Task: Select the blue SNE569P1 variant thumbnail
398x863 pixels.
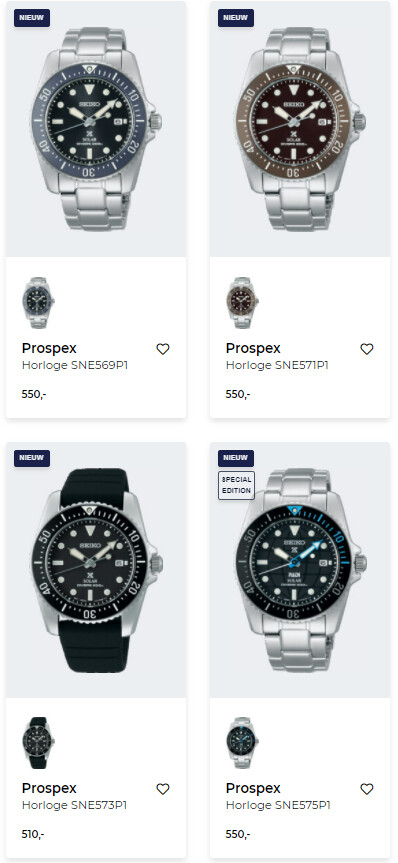Action: point(39,303)
